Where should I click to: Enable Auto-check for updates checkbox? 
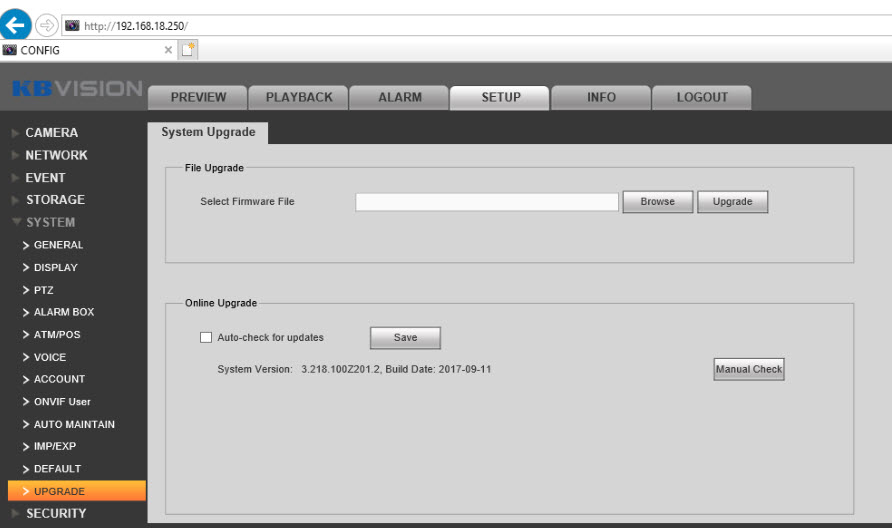coord(206,338)
